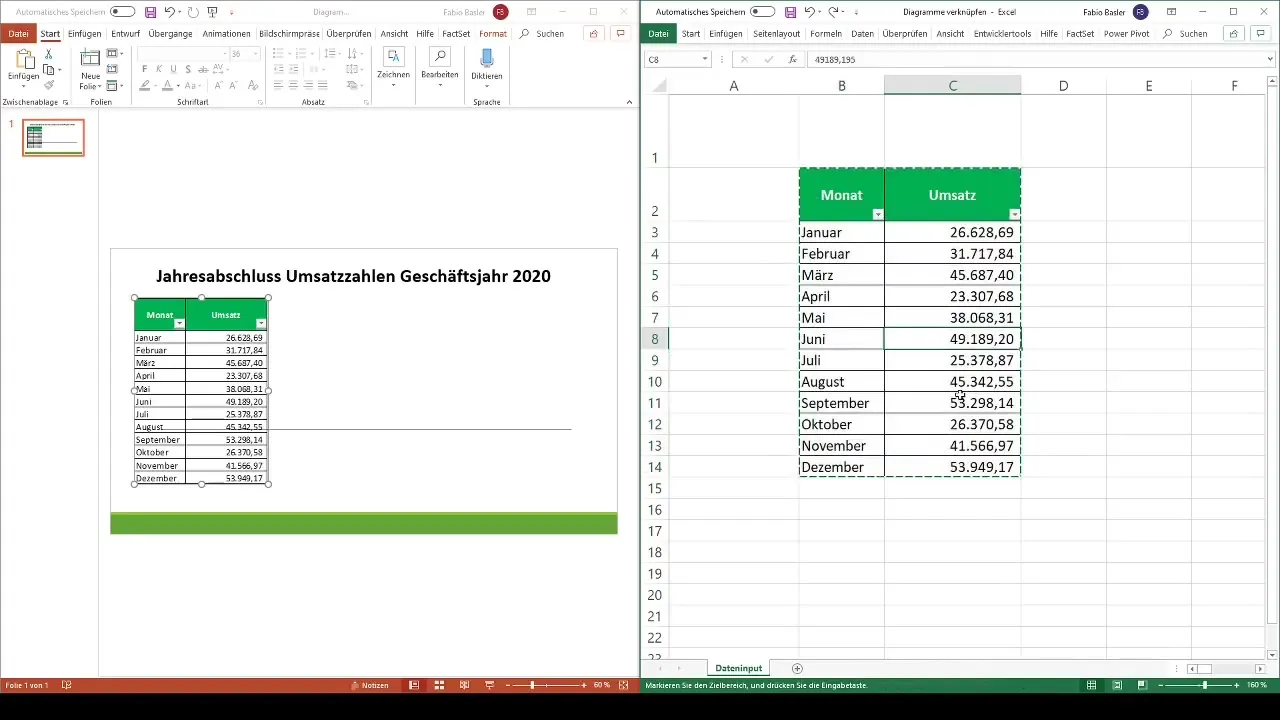The width and height of the screenshot is (1280, 720).
Task: Click the comments icon in PowerPoint title area
Action: [x=621, y=34]
